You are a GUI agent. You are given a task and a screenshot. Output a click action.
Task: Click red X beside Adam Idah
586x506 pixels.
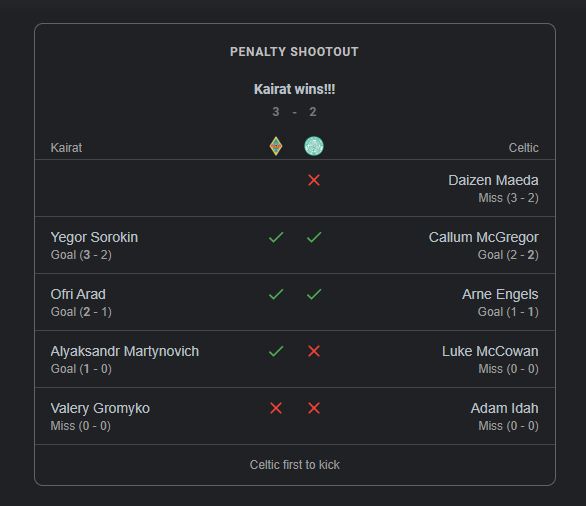pyautogui.click(x=314, y=408)
